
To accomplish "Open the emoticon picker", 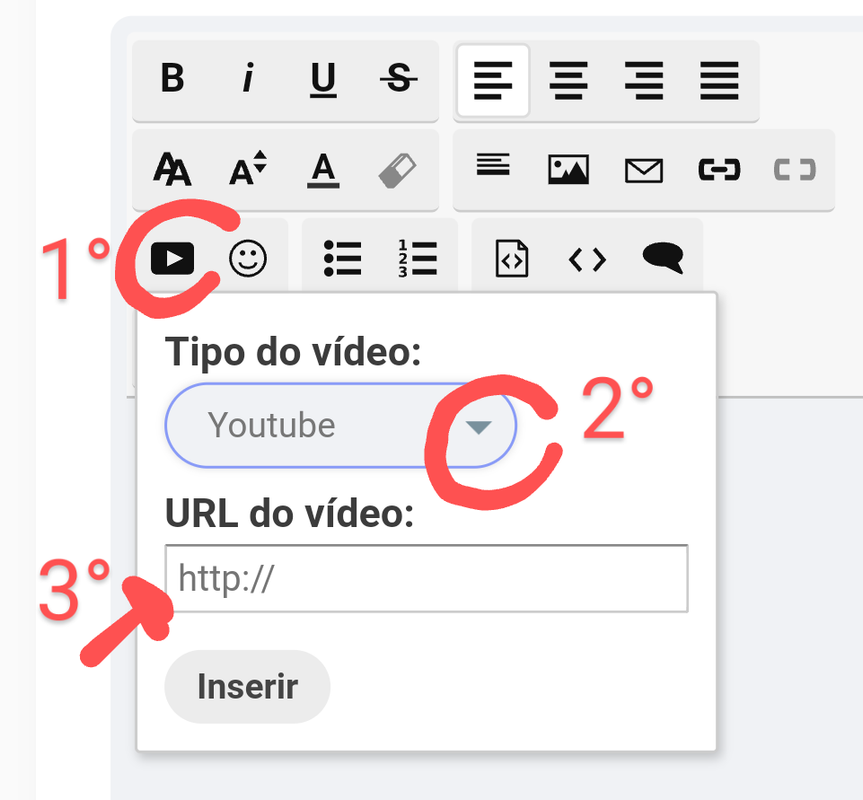I will [248, 258].
